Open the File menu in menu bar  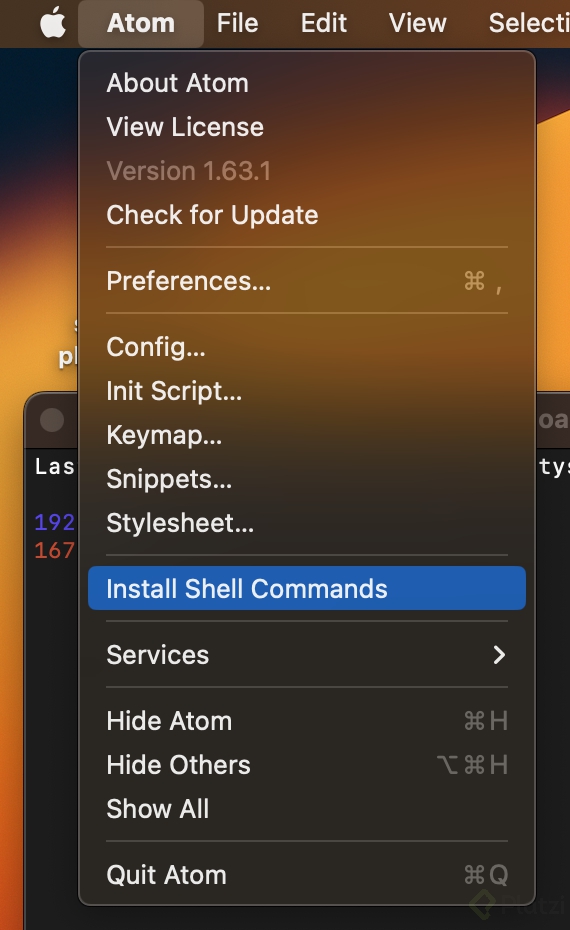click(237, 24)
